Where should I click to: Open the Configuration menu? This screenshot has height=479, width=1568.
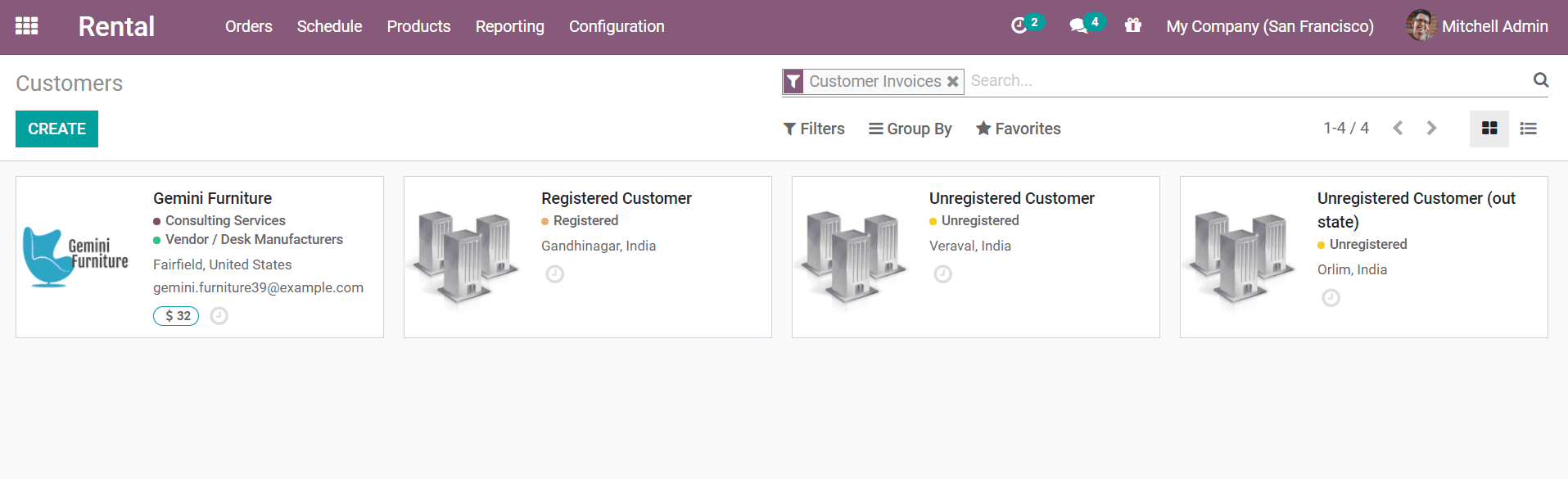tap(617, 26)
